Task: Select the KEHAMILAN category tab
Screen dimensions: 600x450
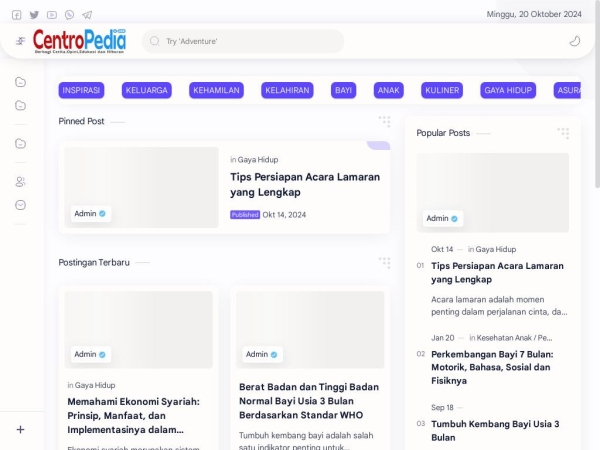Action: [x=216, y=90]
